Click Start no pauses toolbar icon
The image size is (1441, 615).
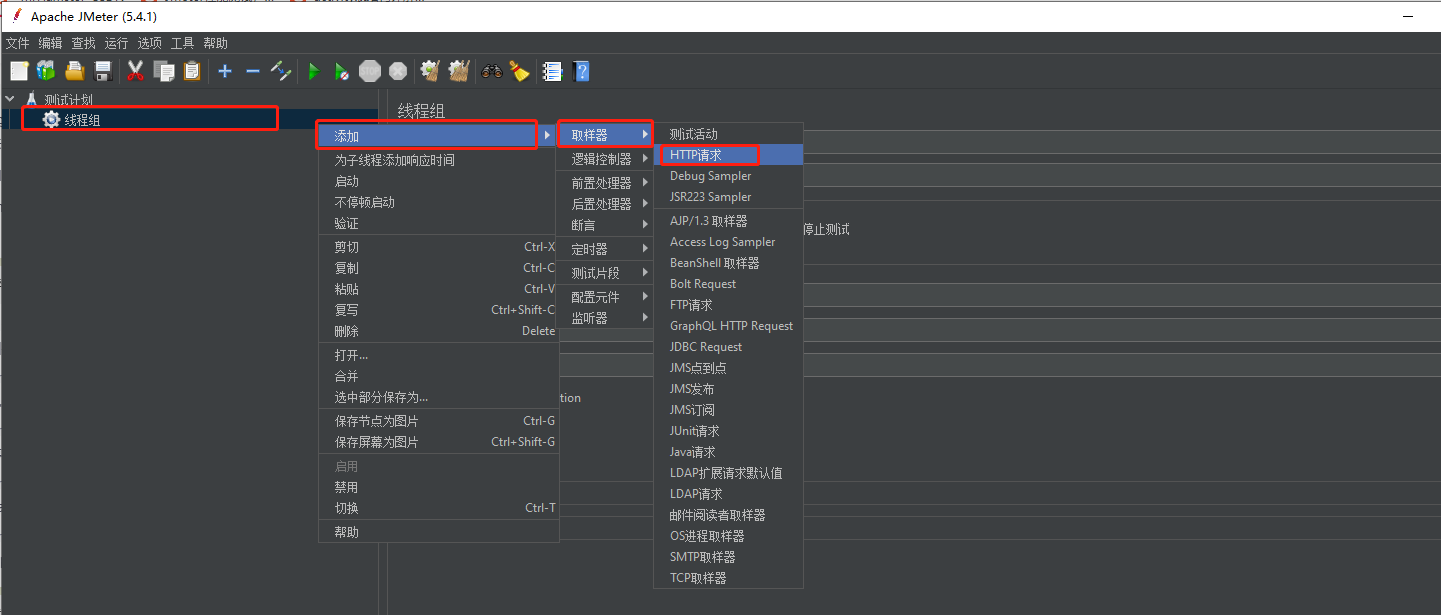tap(342, 71)
